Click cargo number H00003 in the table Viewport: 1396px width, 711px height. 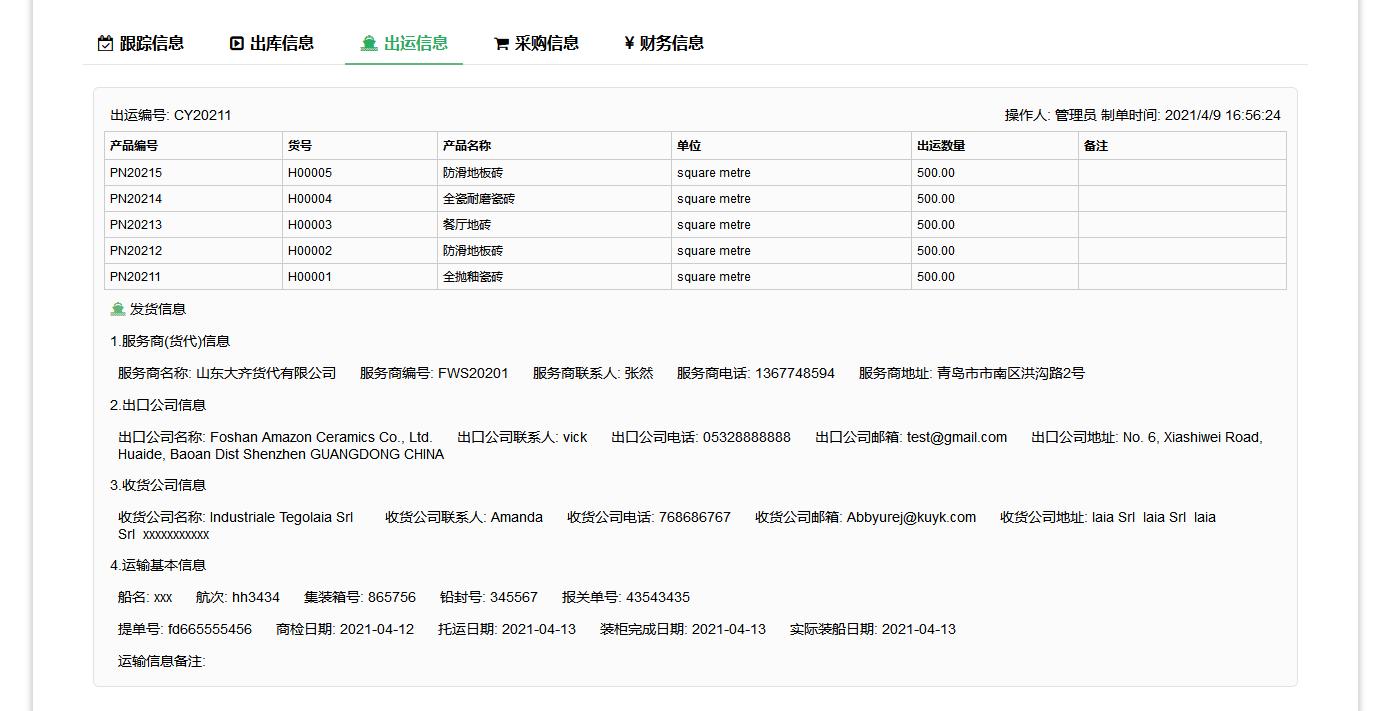coord(310,224)
